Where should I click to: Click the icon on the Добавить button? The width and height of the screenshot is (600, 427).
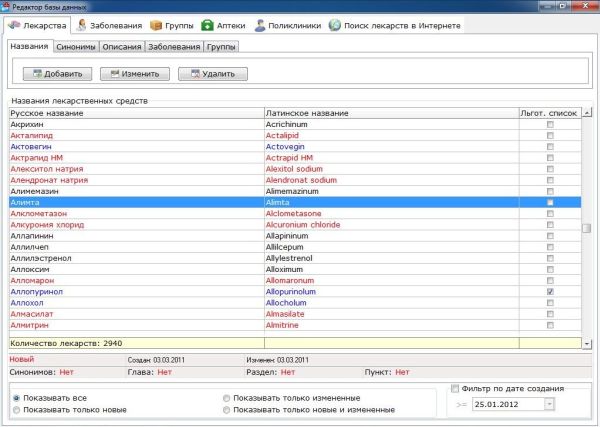(37, 74)
